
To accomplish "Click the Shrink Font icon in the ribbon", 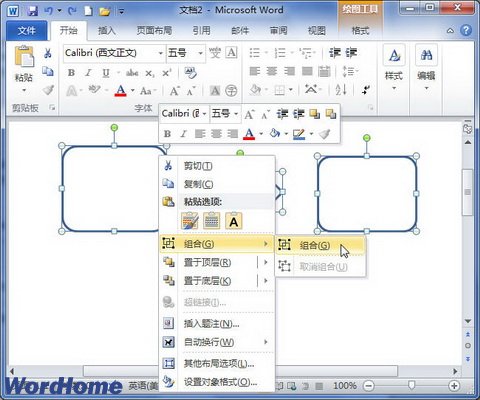I will (x=191, y=91).
